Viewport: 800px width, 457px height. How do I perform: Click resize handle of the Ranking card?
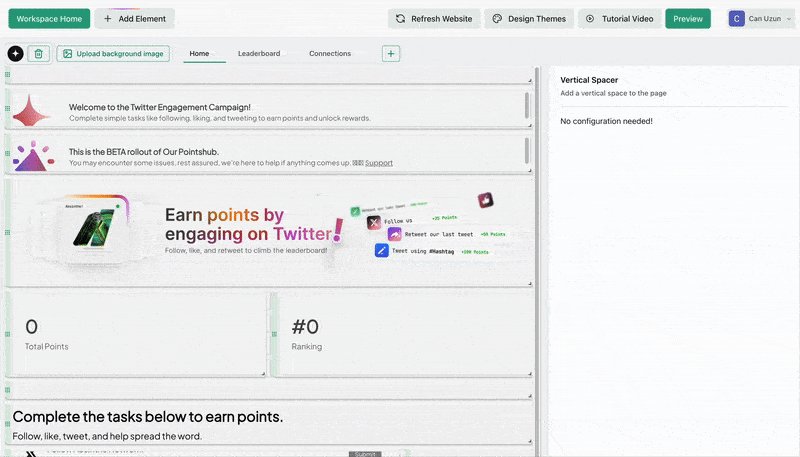point(530,374)
